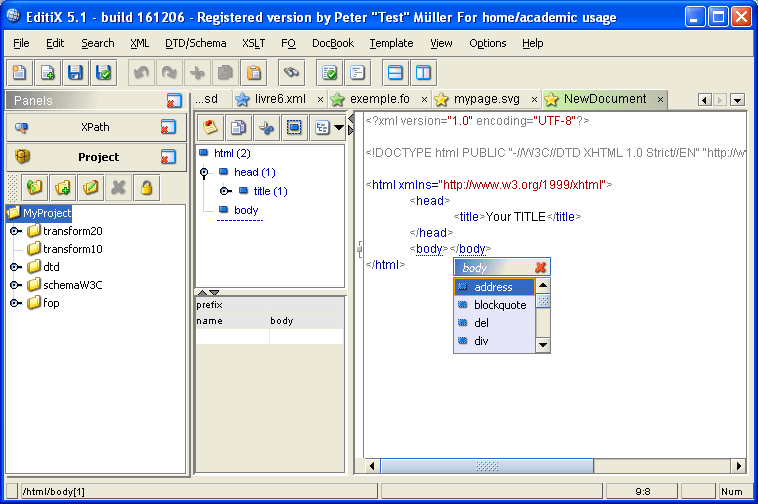758x504 pixels.
Task: Choose div in the completion list
Action: point(494,341)
